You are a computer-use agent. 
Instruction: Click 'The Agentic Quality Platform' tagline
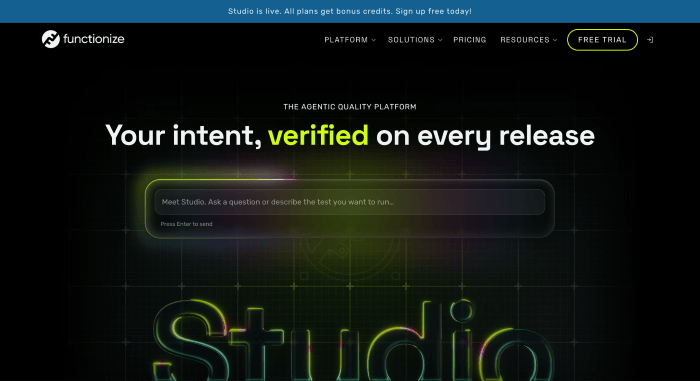[350, 107]
